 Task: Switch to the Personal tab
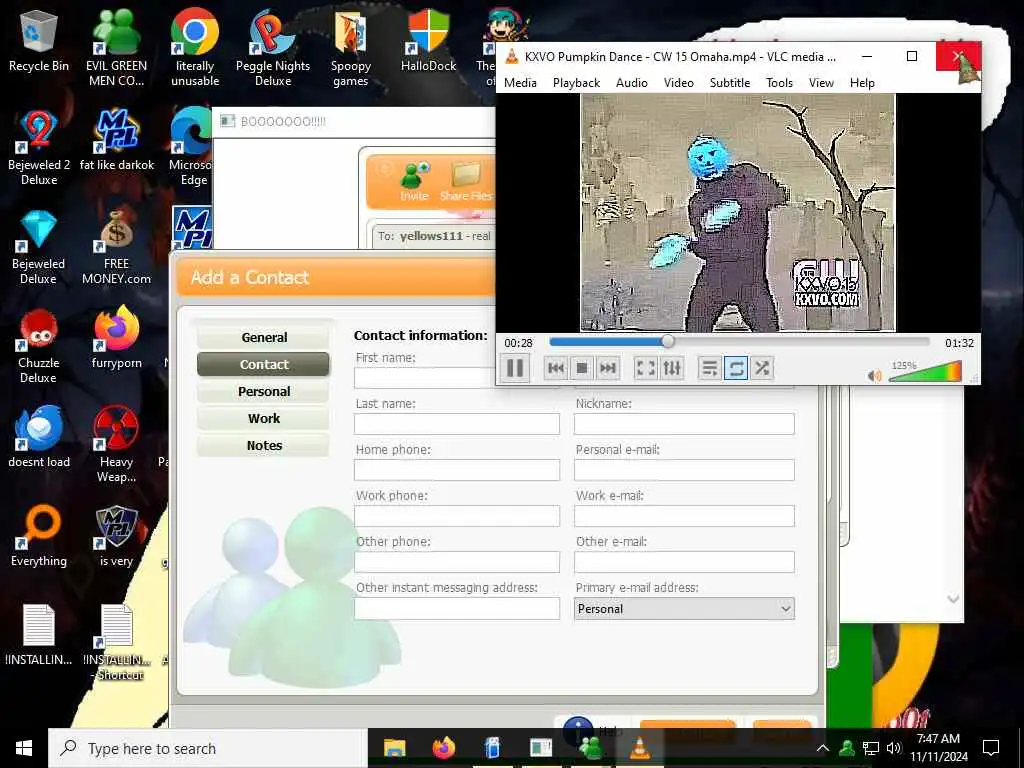pyautogui.click(x=264, y=391)
